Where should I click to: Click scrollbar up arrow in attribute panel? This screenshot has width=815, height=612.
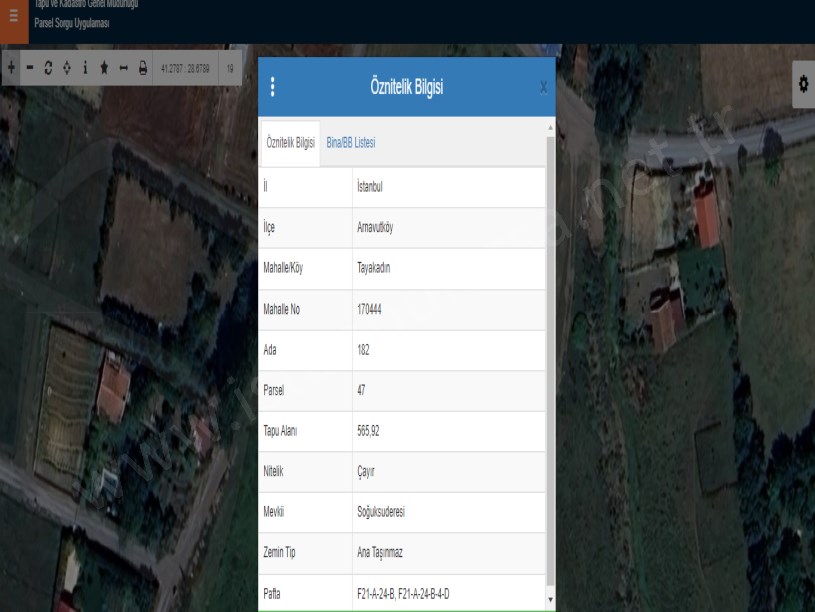click(x=550, y=128)
